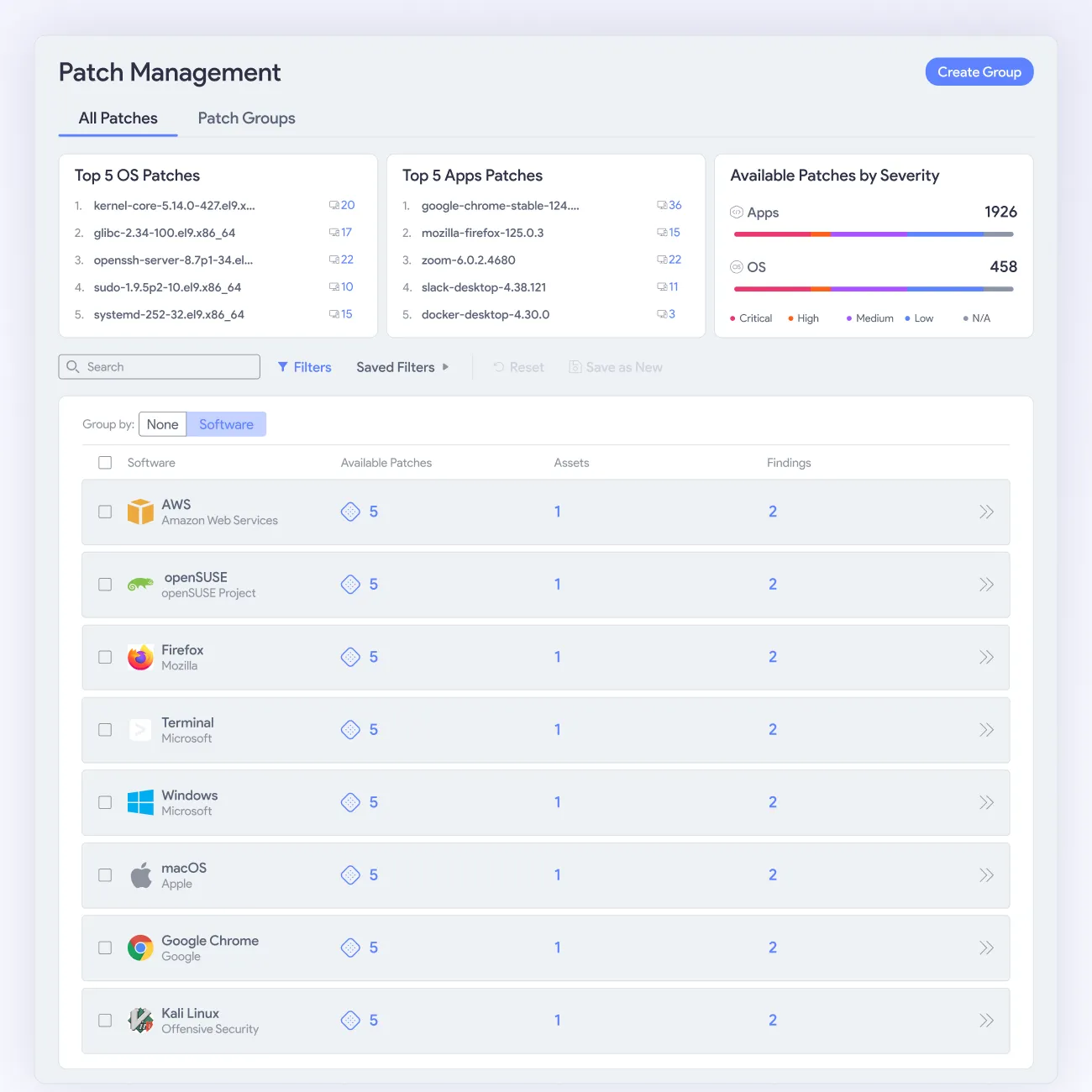Click into the Search input field

[160, 367]
